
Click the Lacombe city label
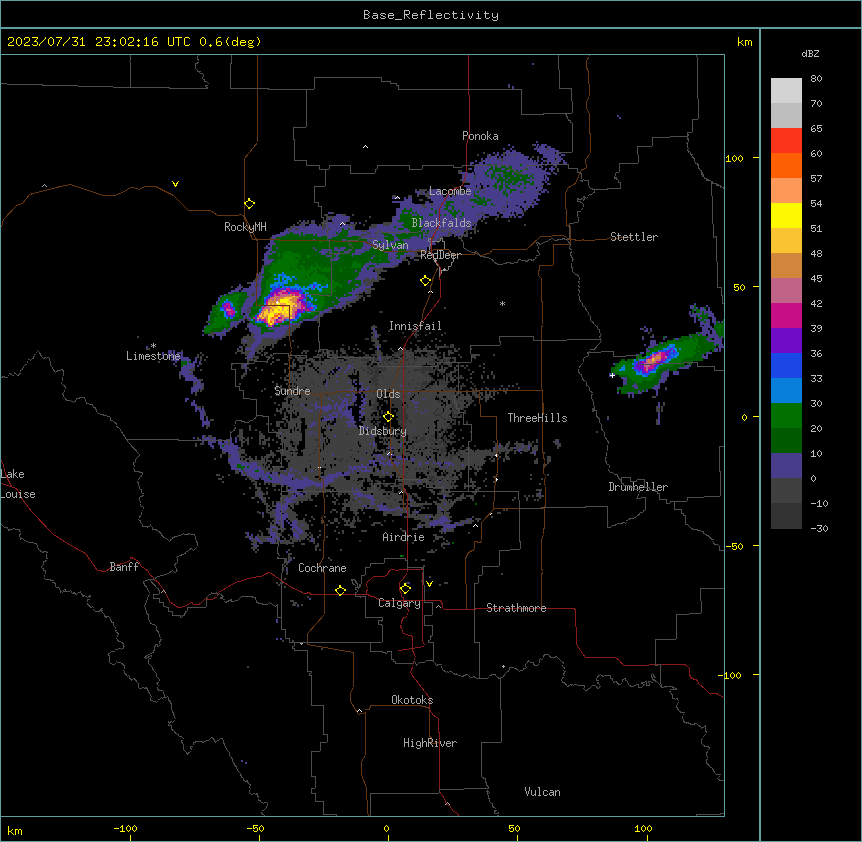tap(450, 191)
